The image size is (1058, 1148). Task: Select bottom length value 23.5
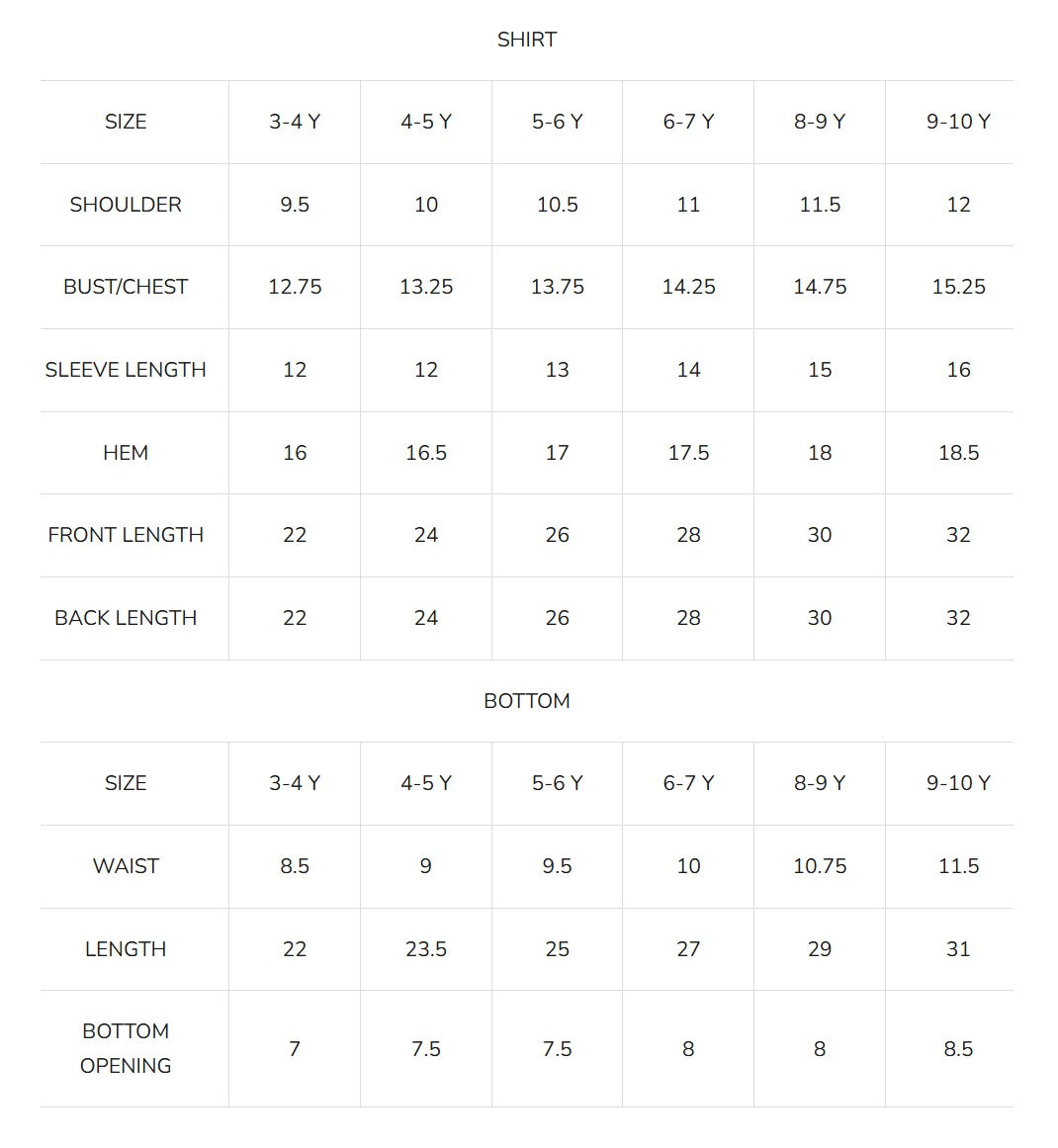pyautogui.click(x=425, y=949)
